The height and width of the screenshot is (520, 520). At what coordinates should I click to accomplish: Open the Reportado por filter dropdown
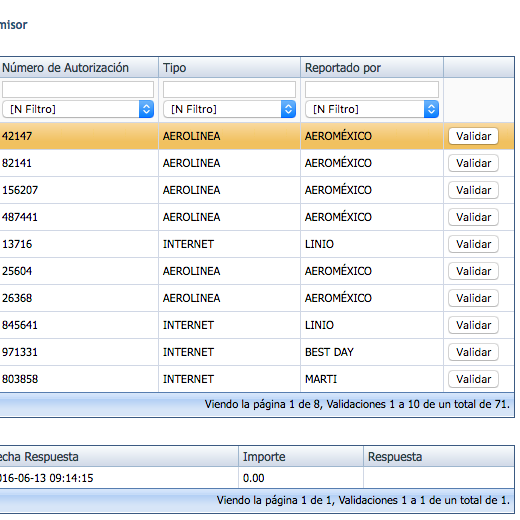click(x=372, y=109)
